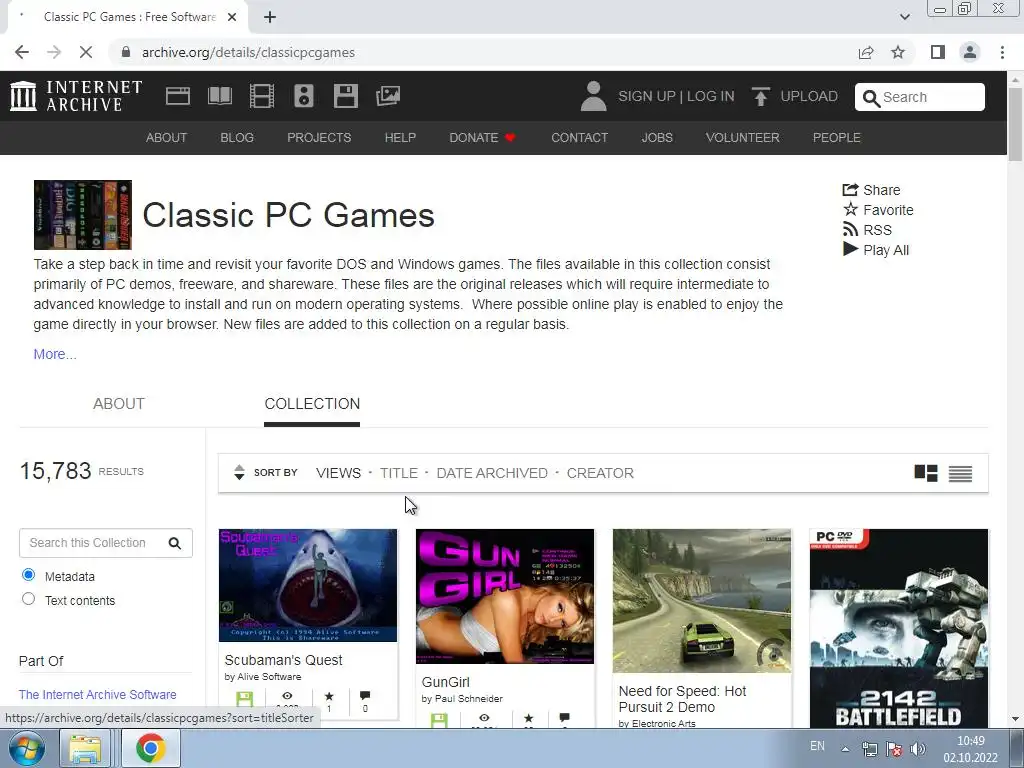
Task: Sort the collection by CREATOR
Action: (600, 473)
